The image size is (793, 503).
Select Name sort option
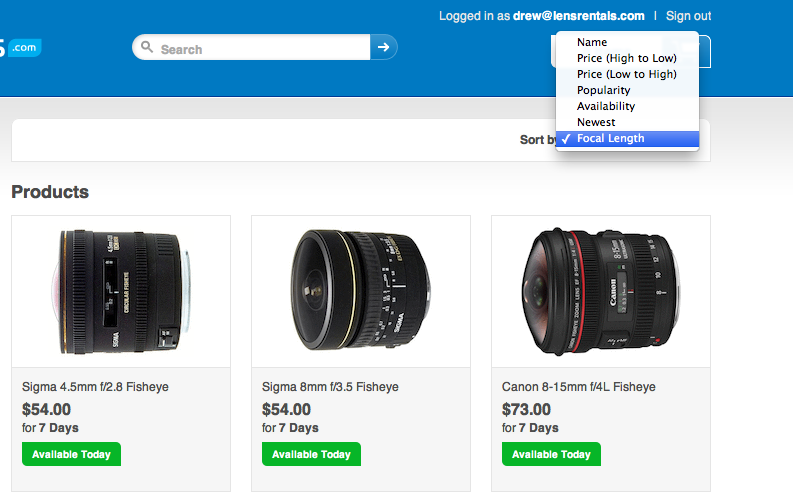(592, 42)
